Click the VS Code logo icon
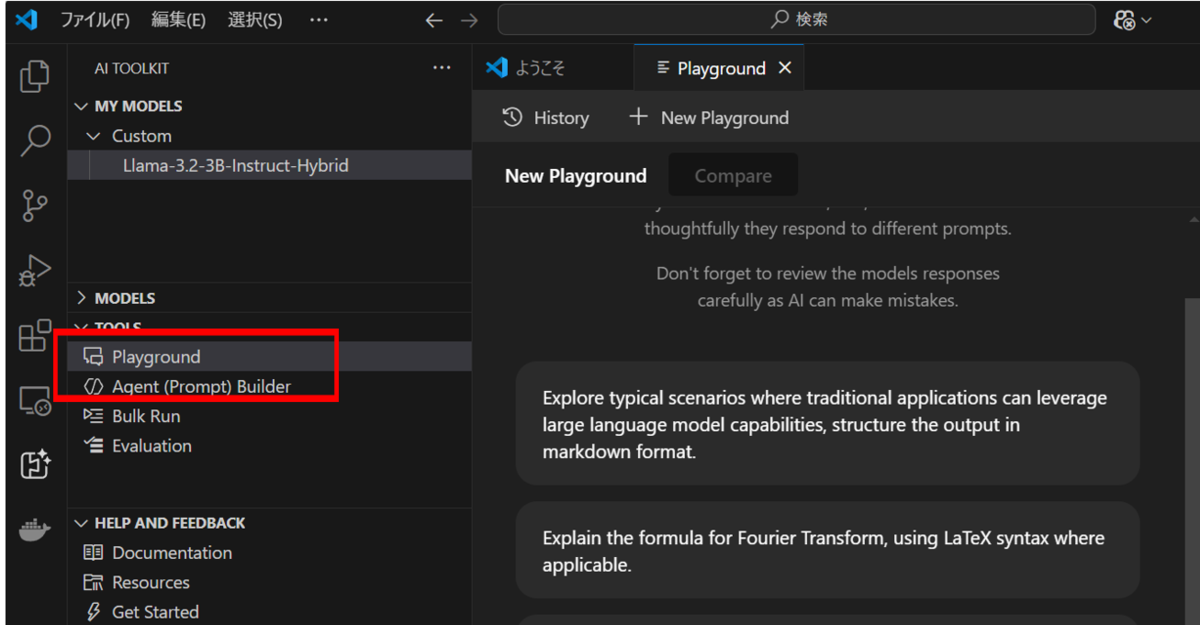 (27, 19)
